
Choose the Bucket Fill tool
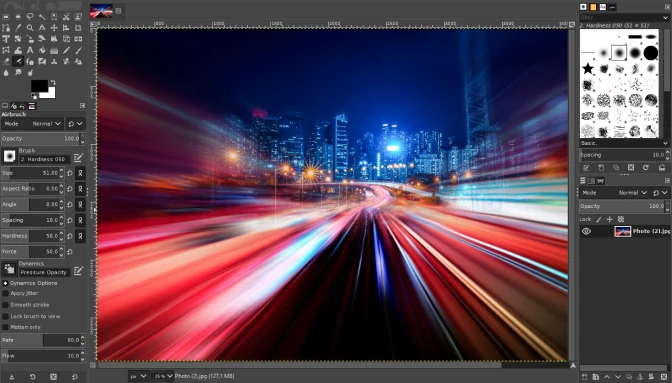pos(42,50)
